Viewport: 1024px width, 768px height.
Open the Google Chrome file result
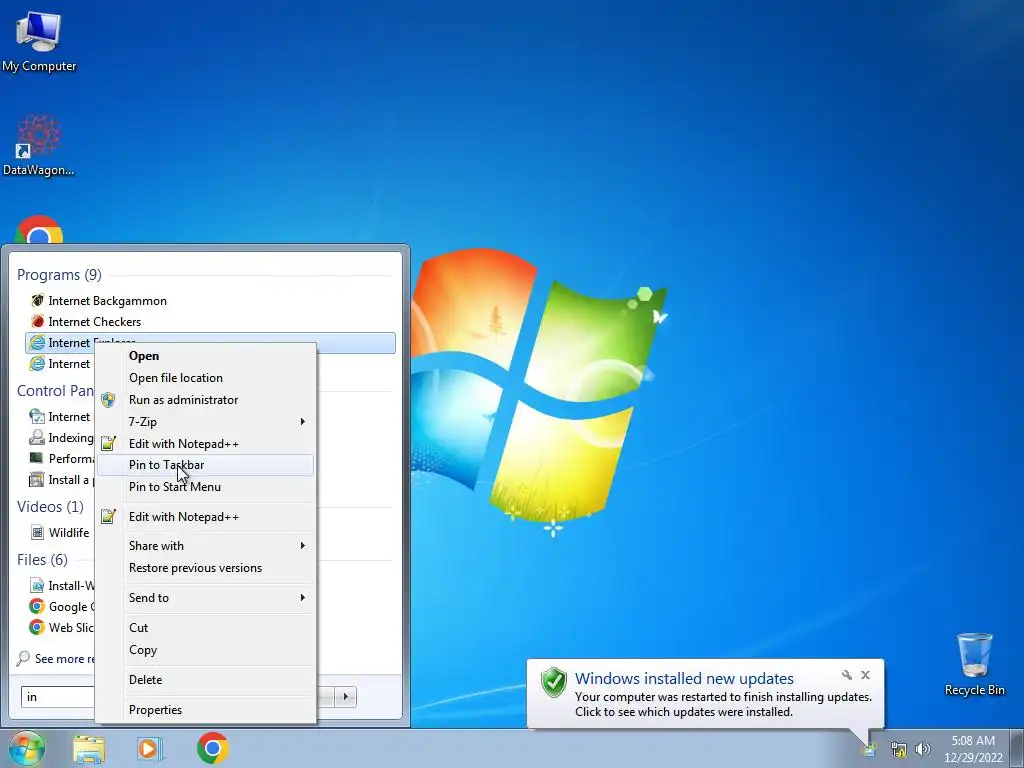tap(62, 607)
